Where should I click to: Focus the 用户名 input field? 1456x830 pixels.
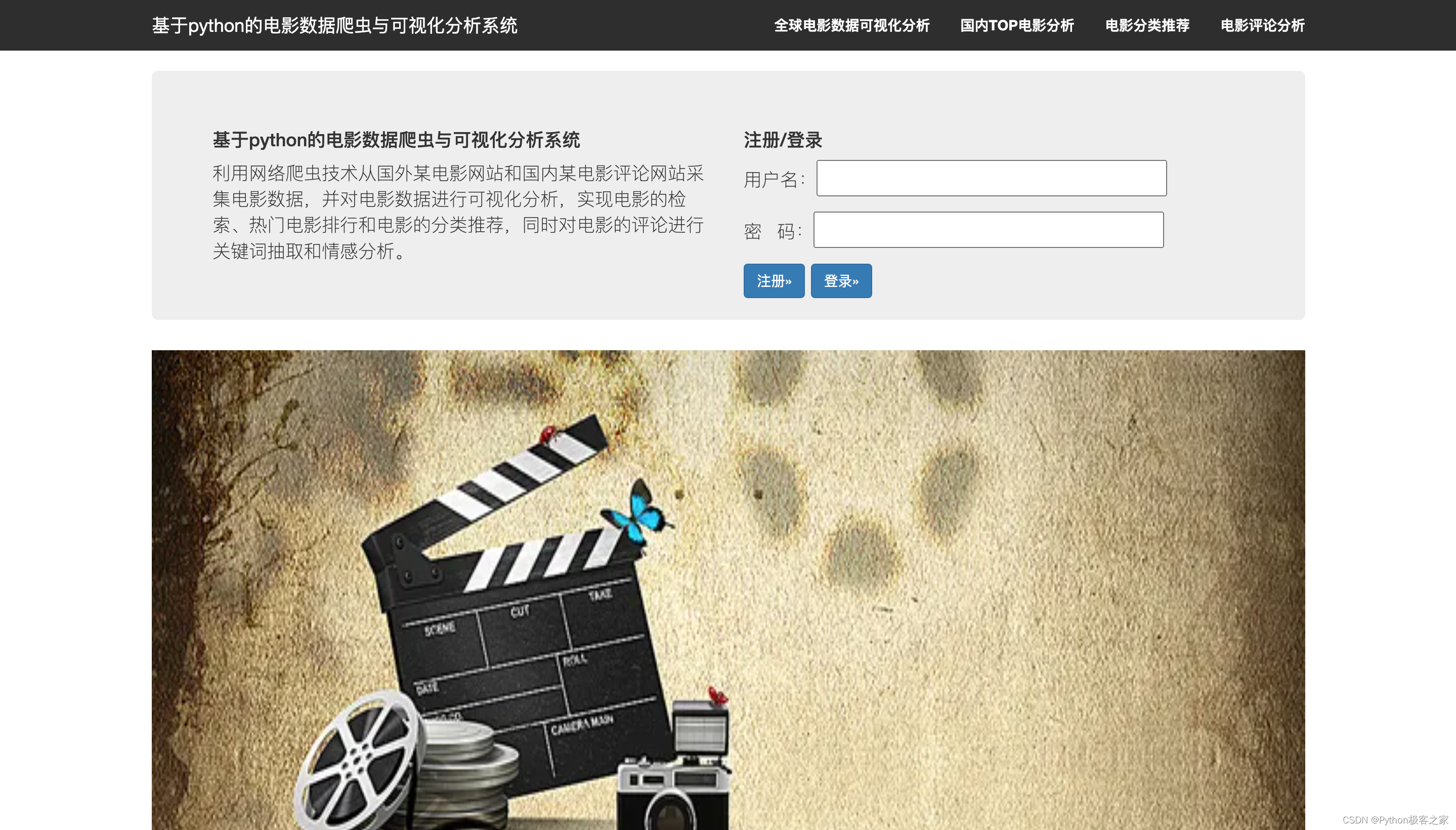pos(991,178)
